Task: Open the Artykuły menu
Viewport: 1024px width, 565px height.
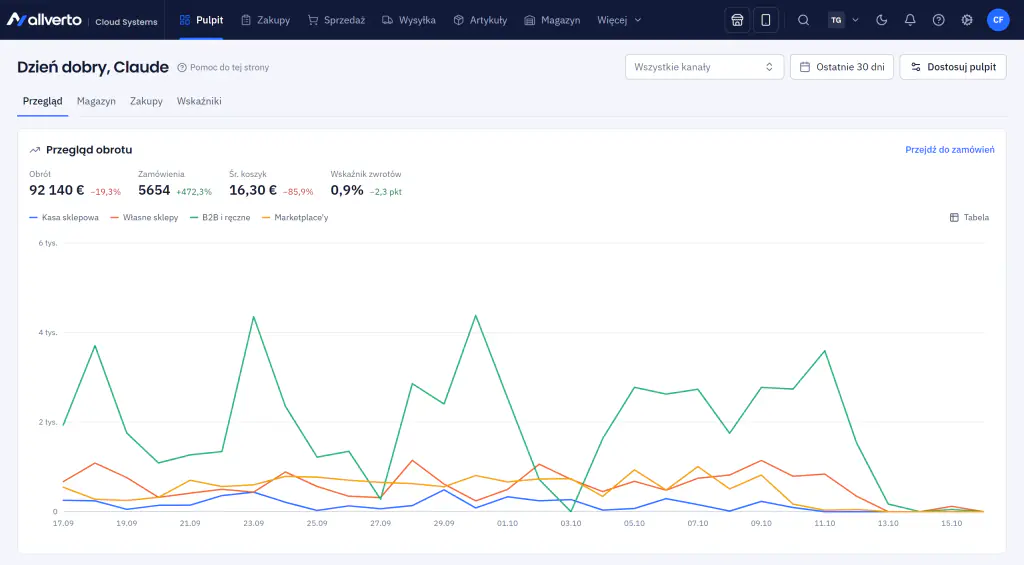Action: tap(480, 20)
